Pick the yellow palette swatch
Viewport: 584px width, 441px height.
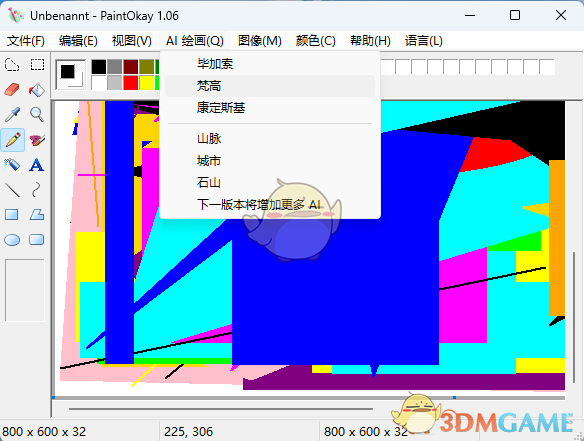[147, 83]
